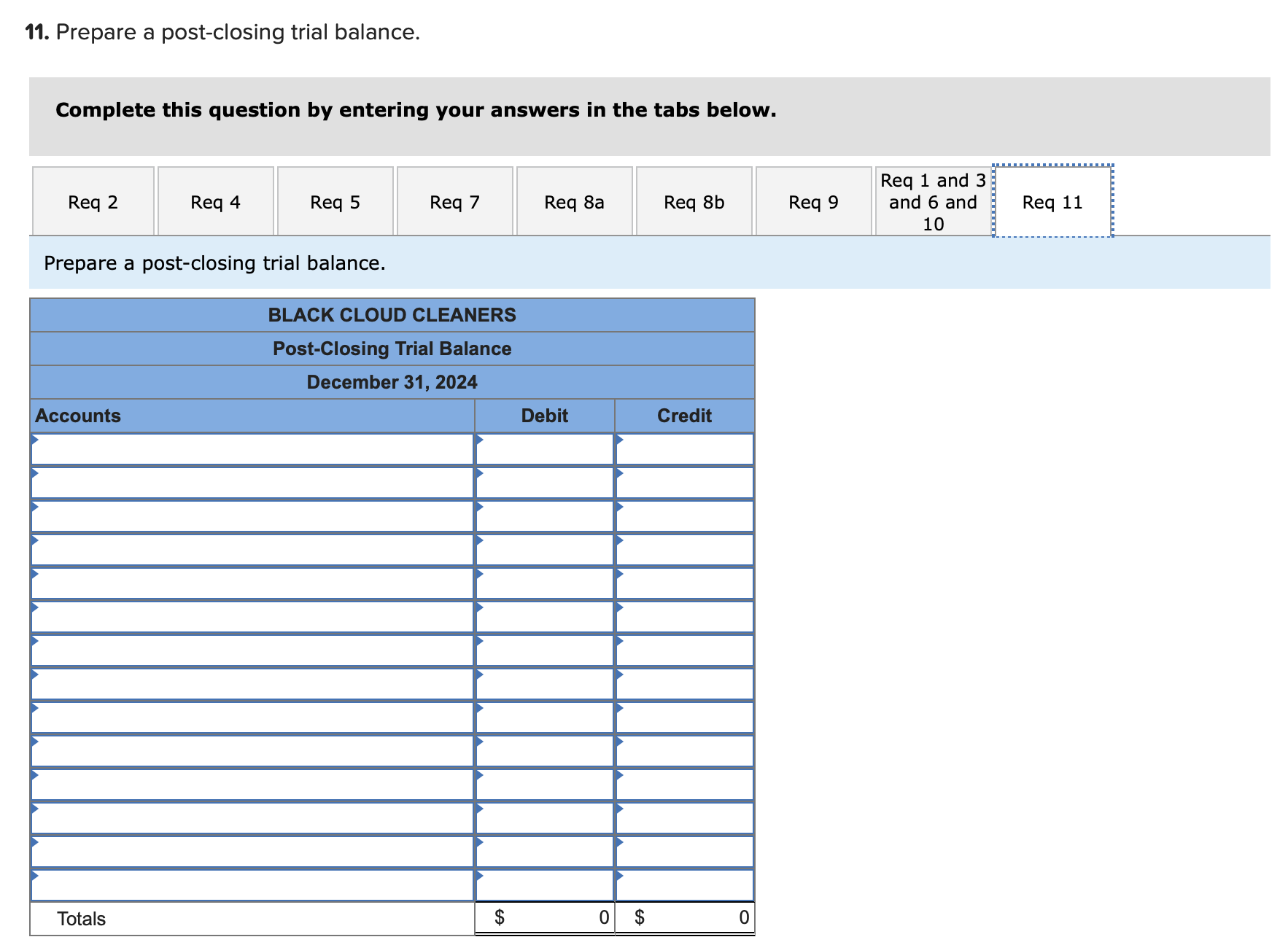Click the Accounts column header
1288x945 pixels.
pyautogui.click(x=78, y=416)
